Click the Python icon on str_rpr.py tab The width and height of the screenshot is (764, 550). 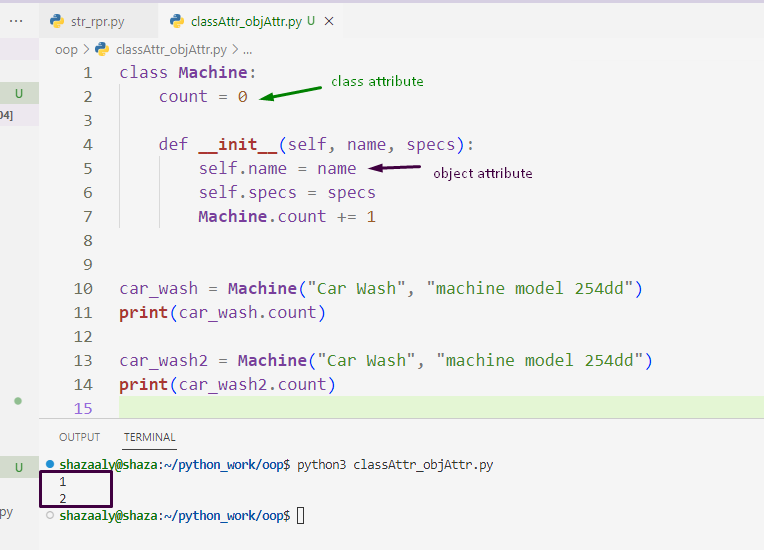pos(57,21)
